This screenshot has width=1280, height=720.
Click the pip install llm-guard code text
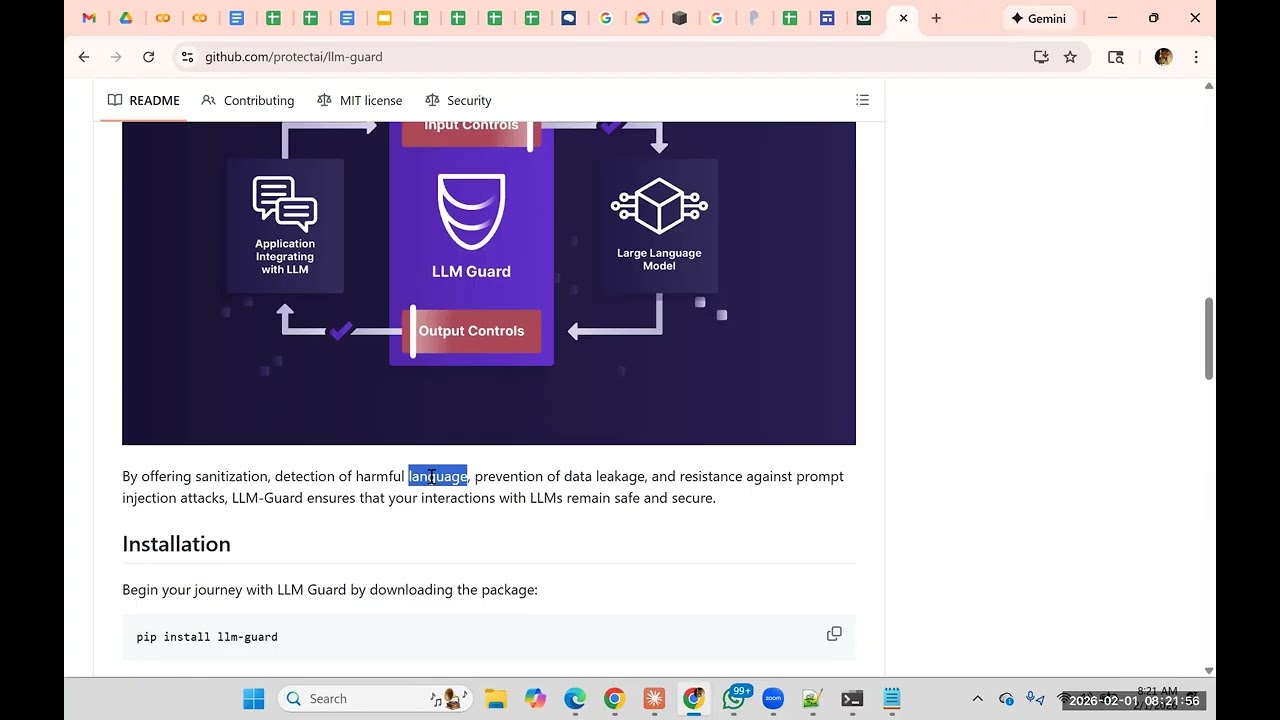click(x=207, y=637)
